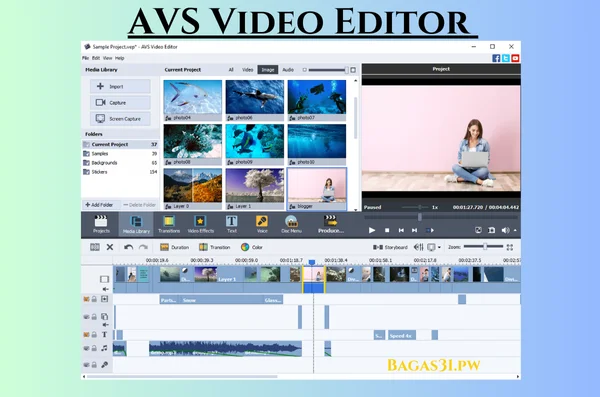Open the View menu
600x397 pixels.
point(108,58)
